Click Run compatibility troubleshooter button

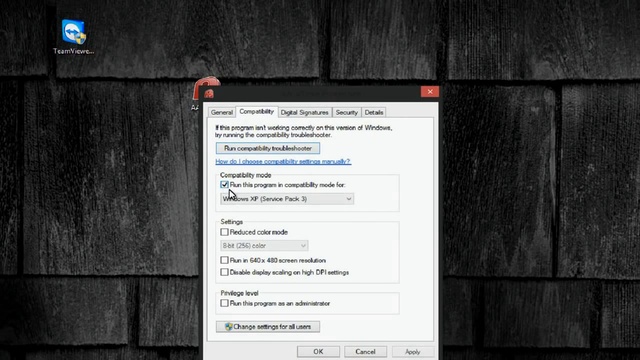click(x=268, y=148)
